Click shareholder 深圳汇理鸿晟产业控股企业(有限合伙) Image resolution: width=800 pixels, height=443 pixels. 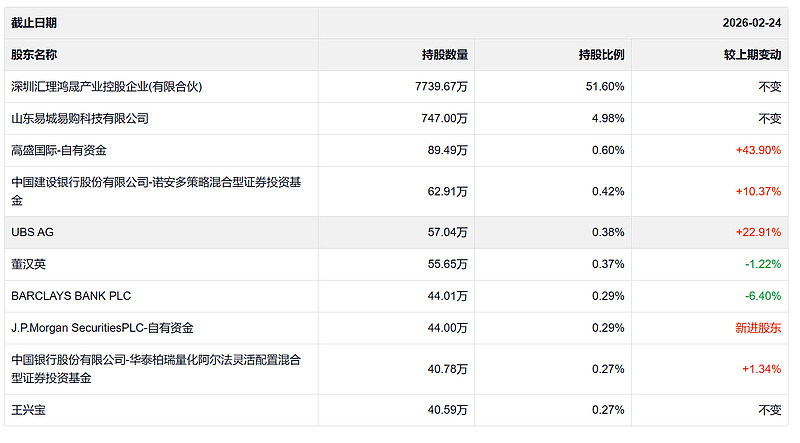tap(107, 87)
